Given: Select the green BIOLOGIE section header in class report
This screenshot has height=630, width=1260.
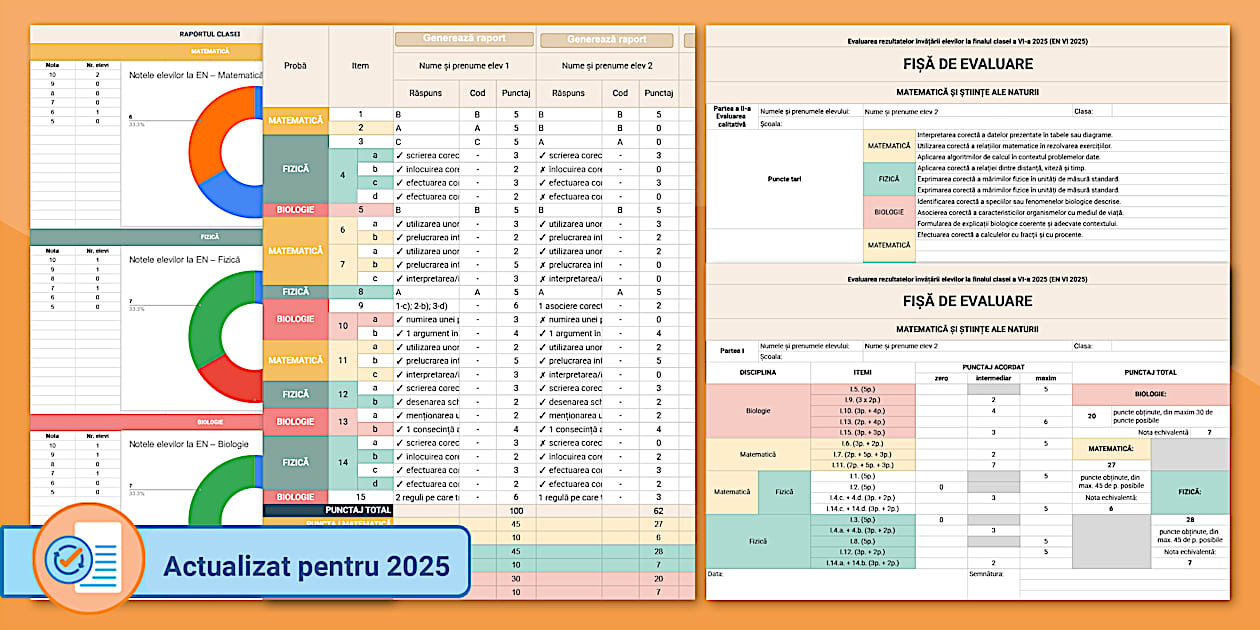Looking at the screenshot, I should [x=208, y=422].
